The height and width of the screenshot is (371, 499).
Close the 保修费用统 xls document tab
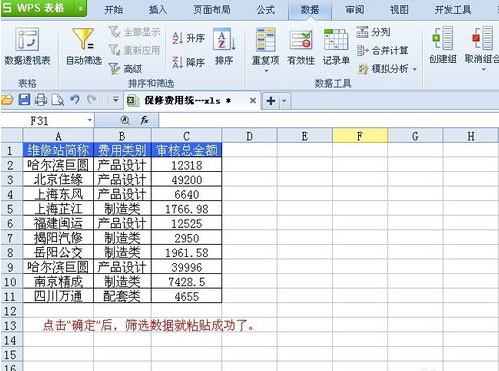253,100
